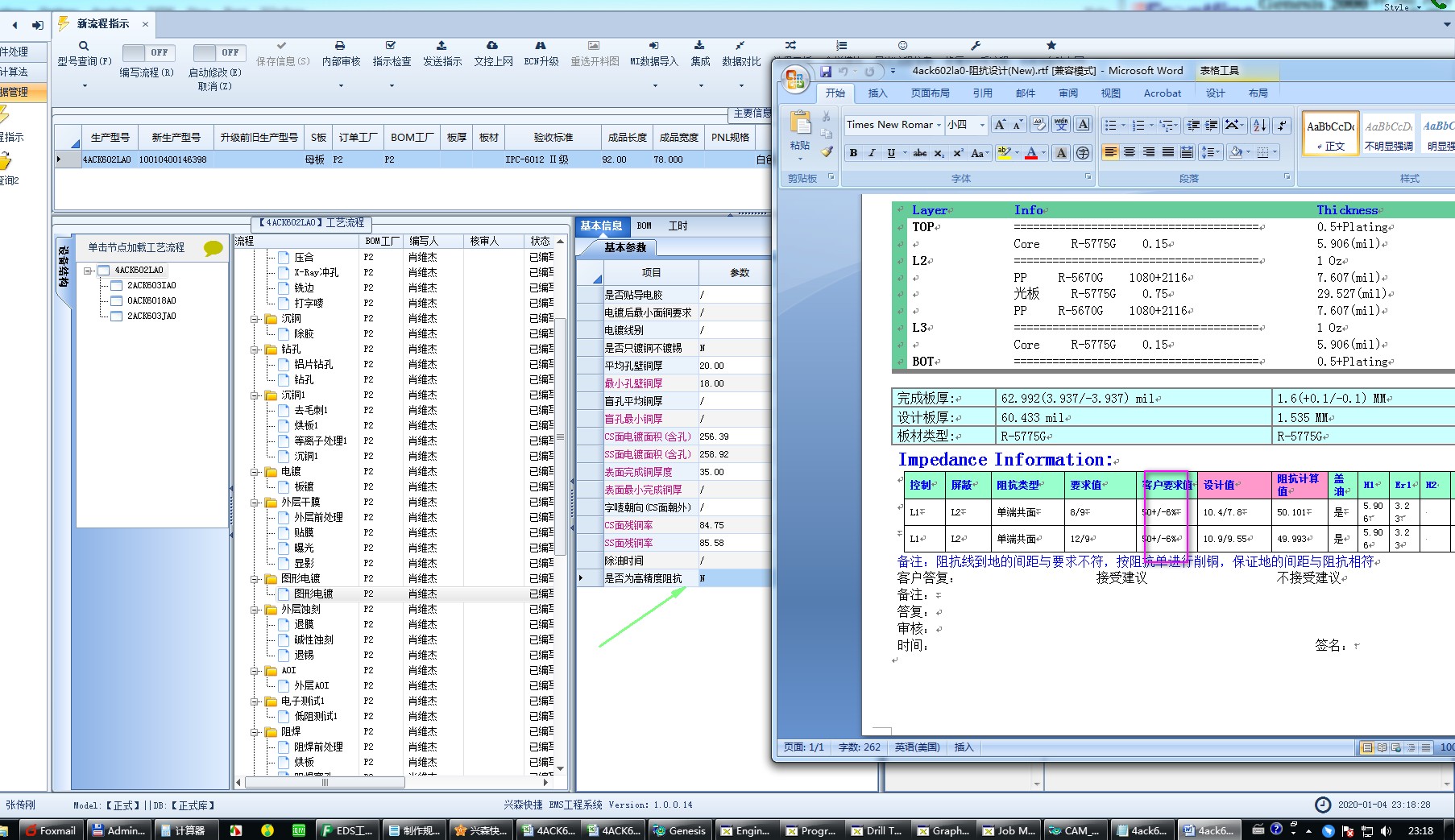Select the 2ACK603IA0 tree item
The width and height of the screenshot is (1455, 840).
[151, 286]
